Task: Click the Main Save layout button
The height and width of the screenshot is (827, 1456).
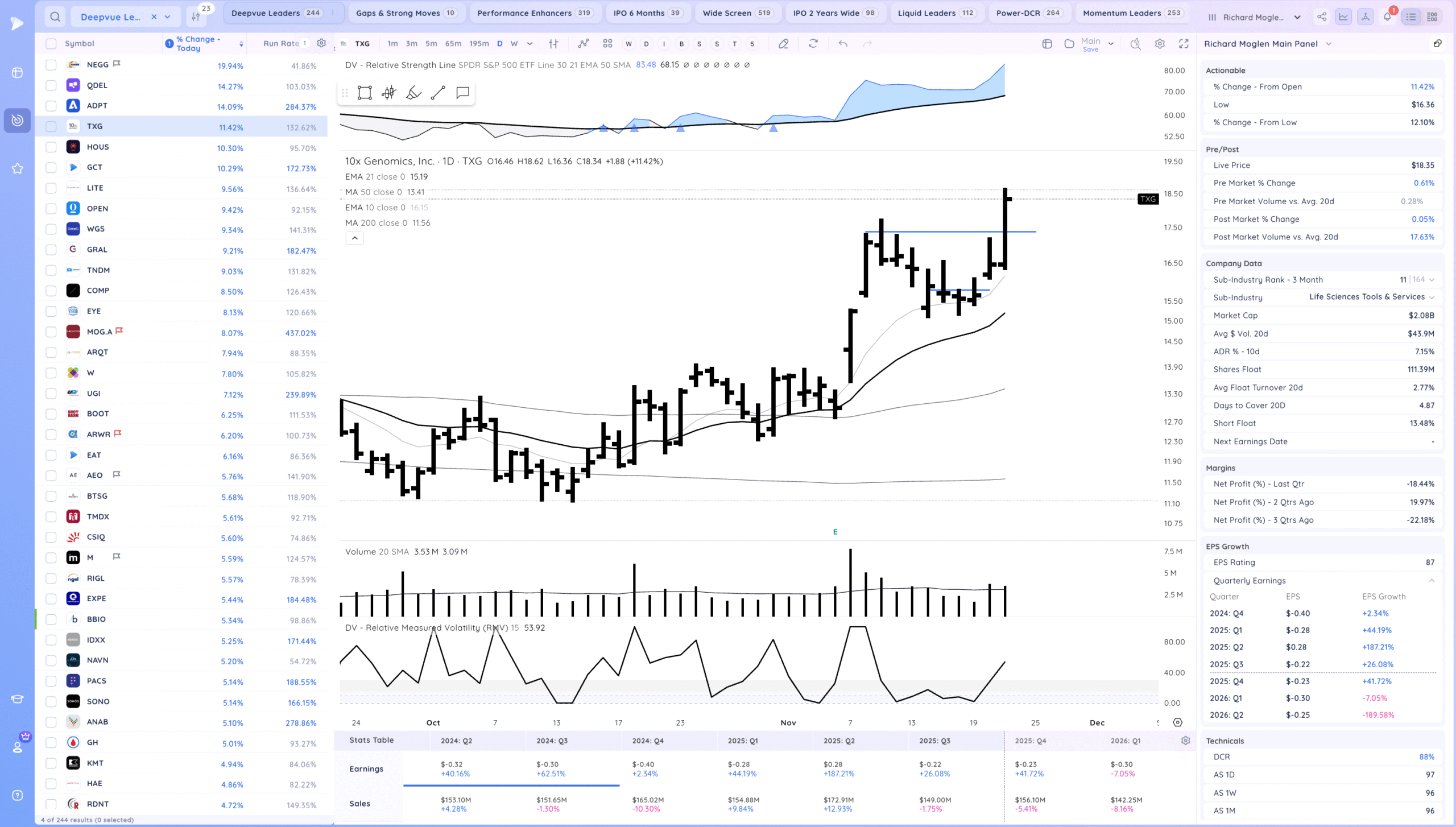Action: tap(1090, 44)
